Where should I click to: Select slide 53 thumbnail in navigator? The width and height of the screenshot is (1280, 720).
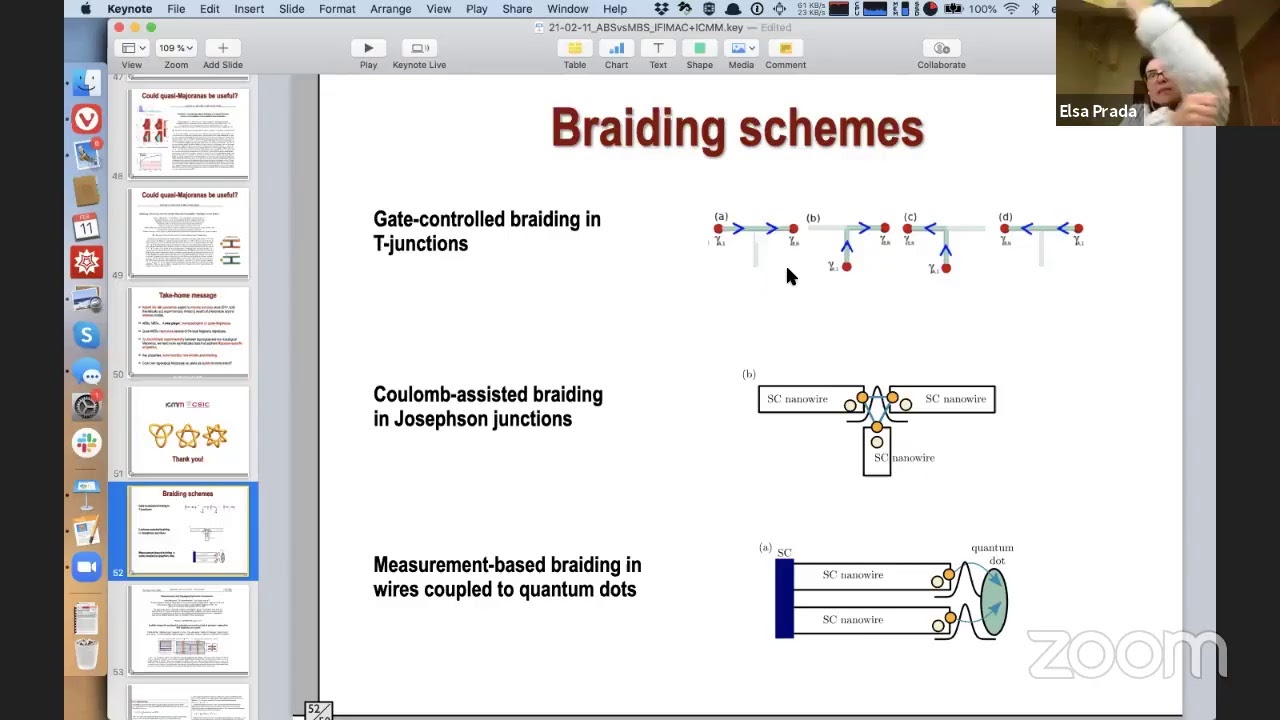188,630
